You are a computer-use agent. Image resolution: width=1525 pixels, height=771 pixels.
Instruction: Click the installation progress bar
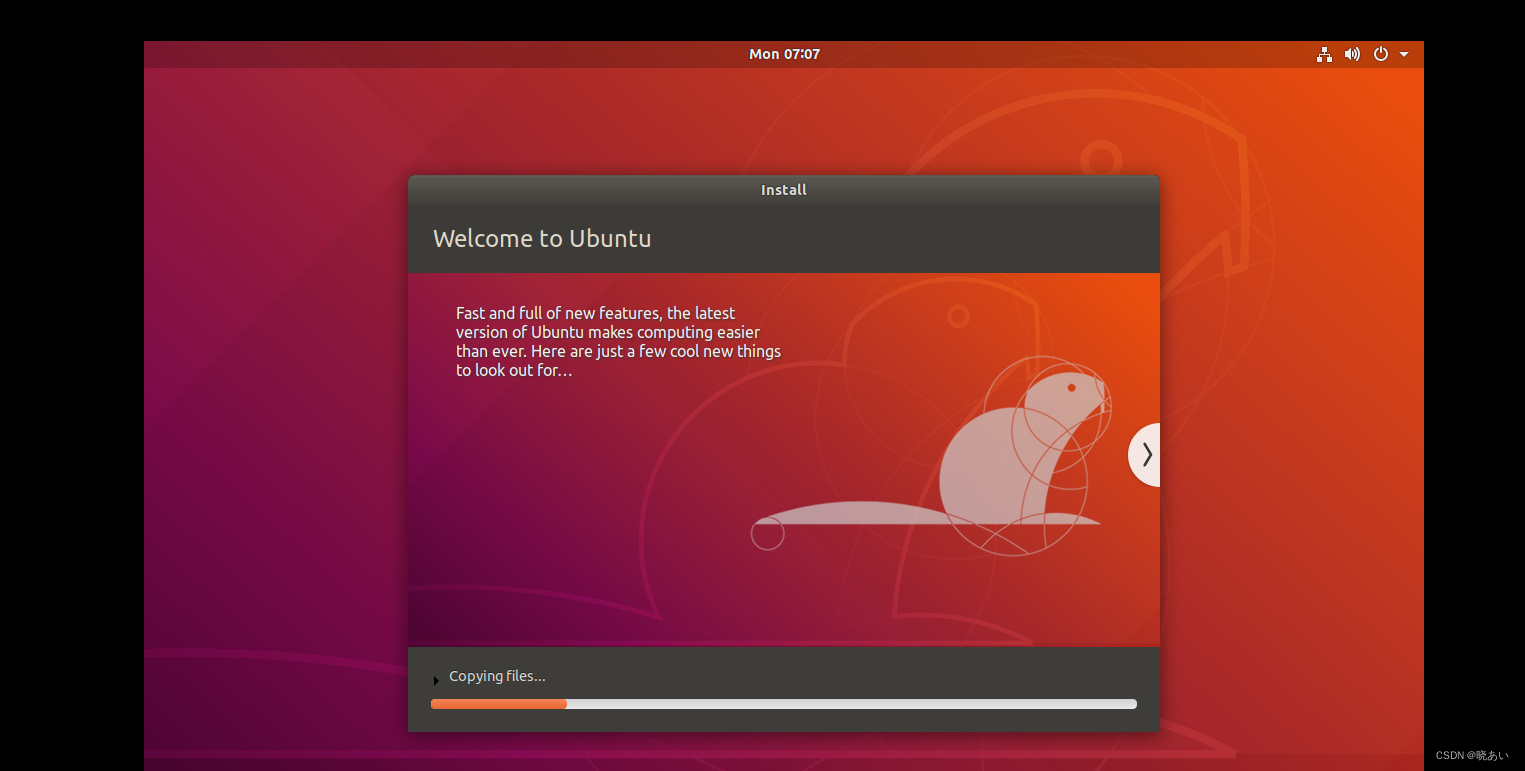784,703
